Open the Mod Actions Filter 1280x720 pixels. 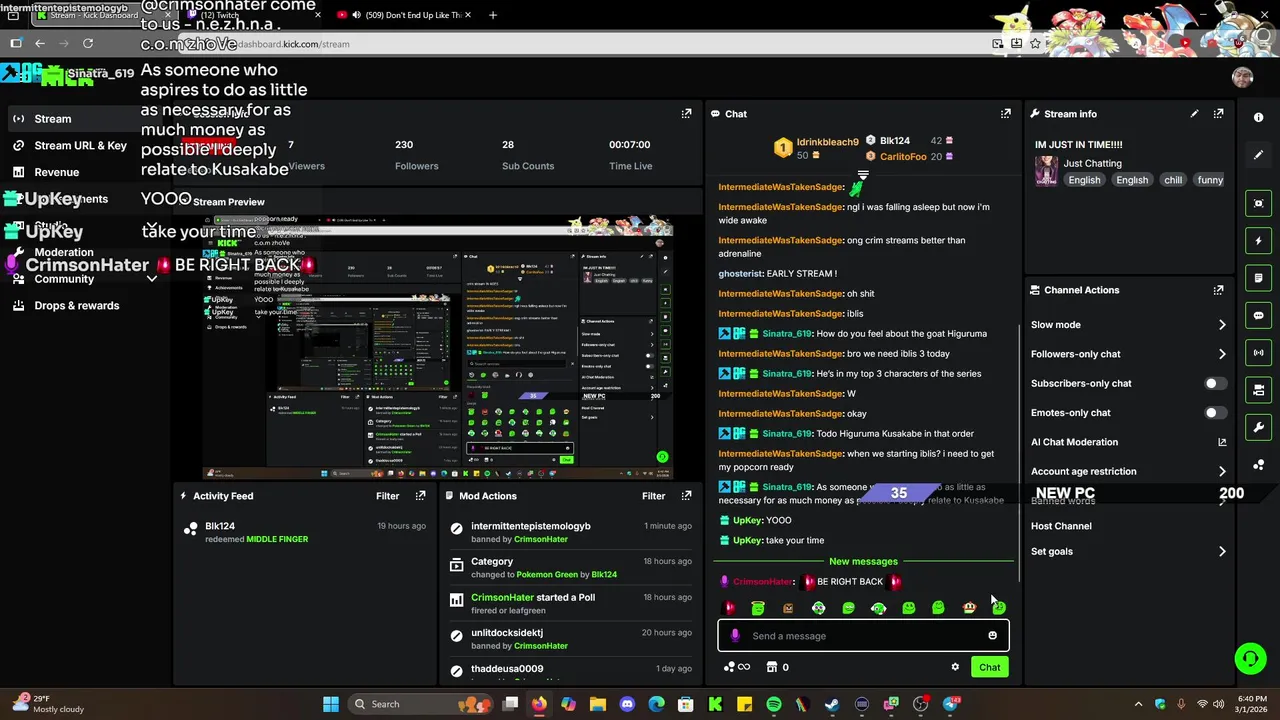[x=653, y=496]
